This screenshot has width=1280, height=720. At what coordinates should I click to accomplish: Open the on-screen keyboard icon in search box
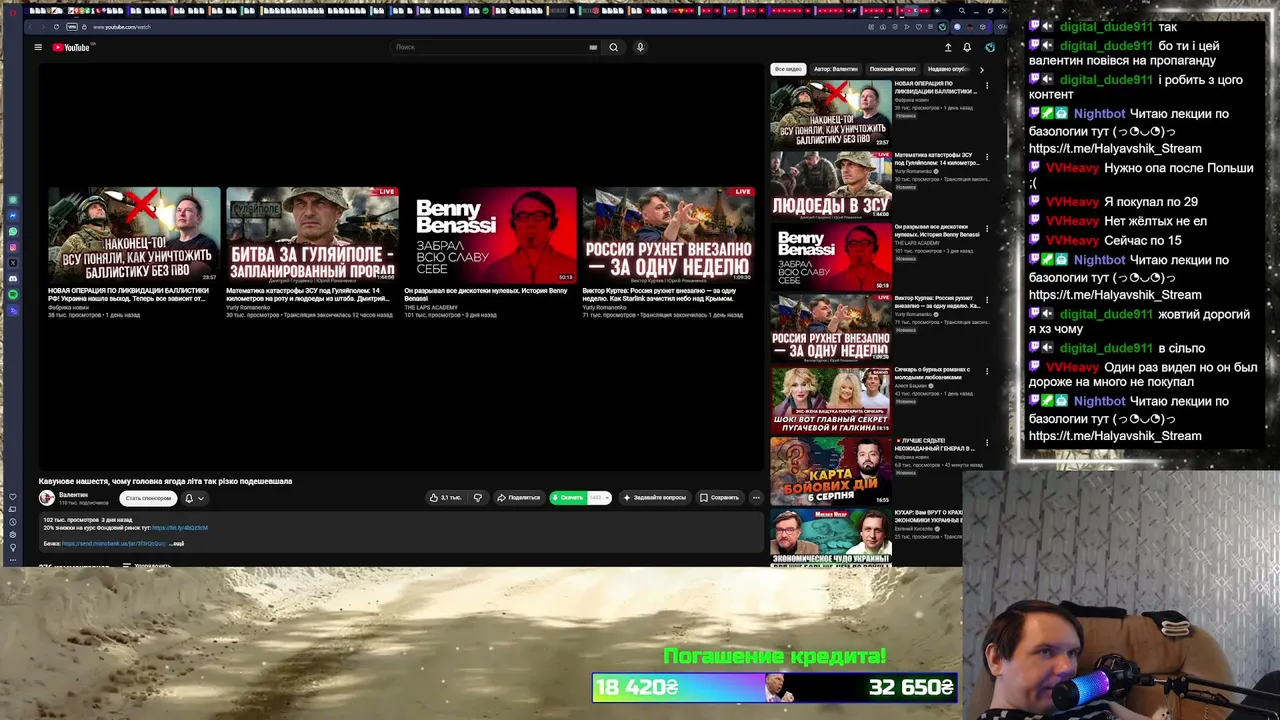tap(593, 47)
